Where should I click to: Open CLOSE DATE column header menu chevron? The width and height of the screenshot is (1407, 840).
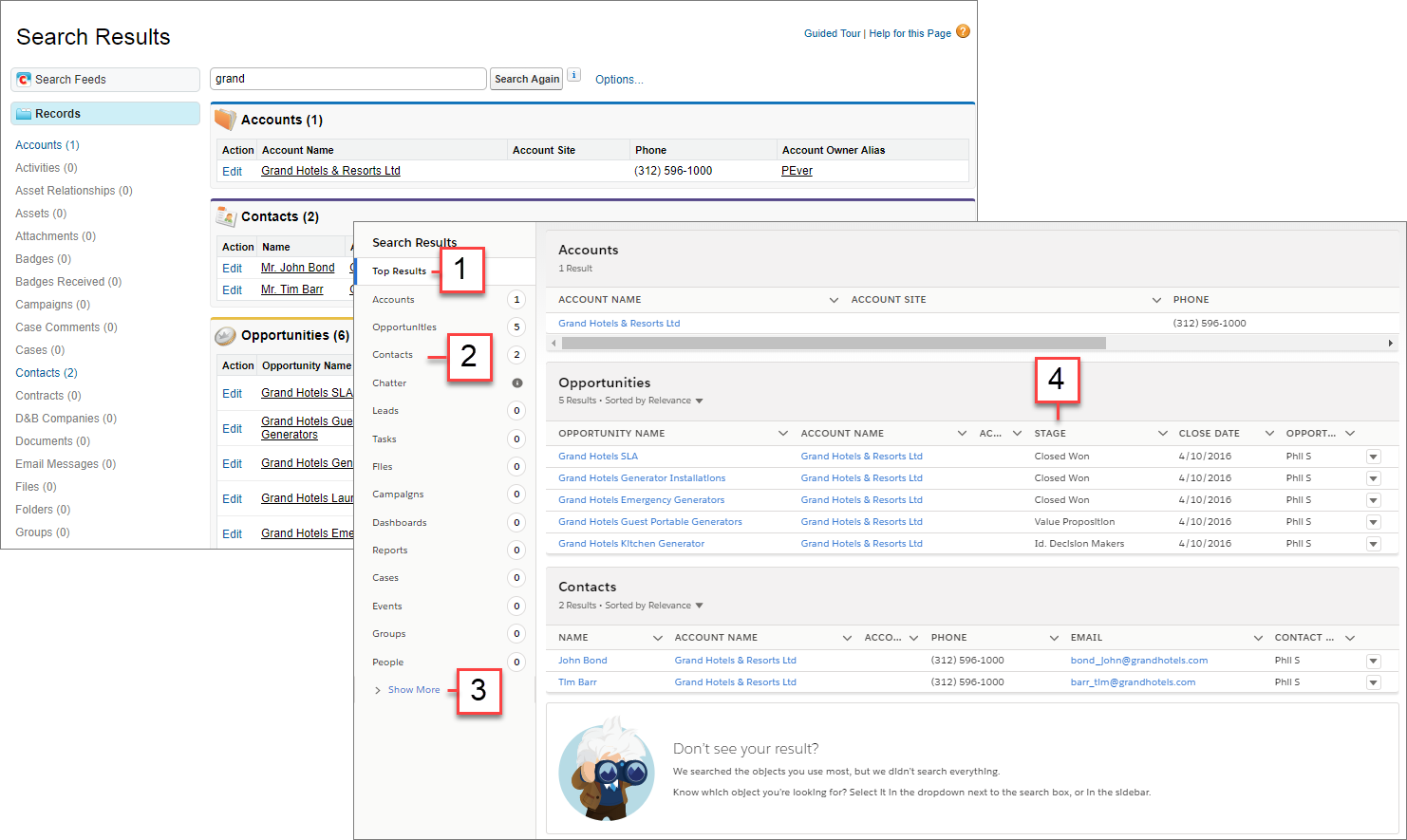tap(1269, 433)
